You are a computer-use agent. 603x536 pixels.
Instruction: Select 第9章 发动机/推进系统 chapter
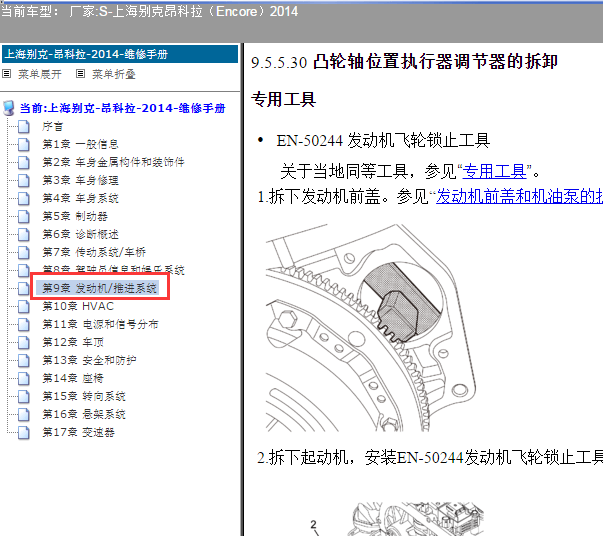[x=99, y=288]
